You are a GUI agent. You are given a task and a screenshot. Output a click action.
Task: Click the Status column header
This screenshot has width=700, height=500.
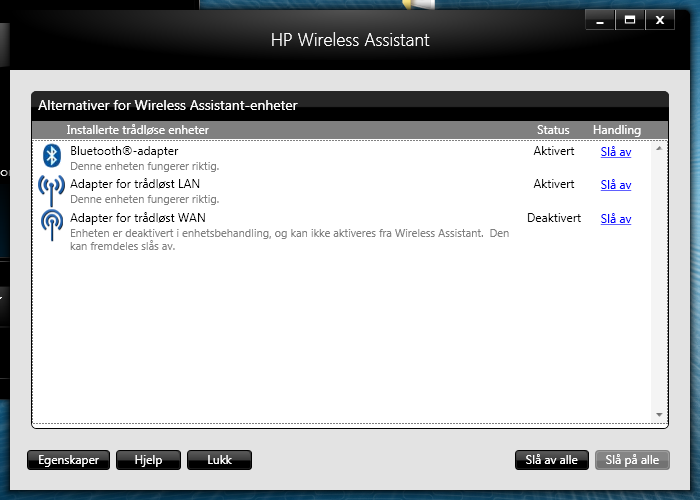click(553, 130)
